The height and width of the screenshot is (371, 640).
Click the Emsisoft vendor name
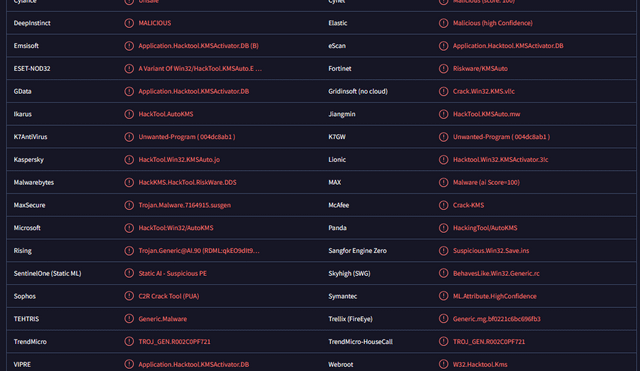(26, 46)
